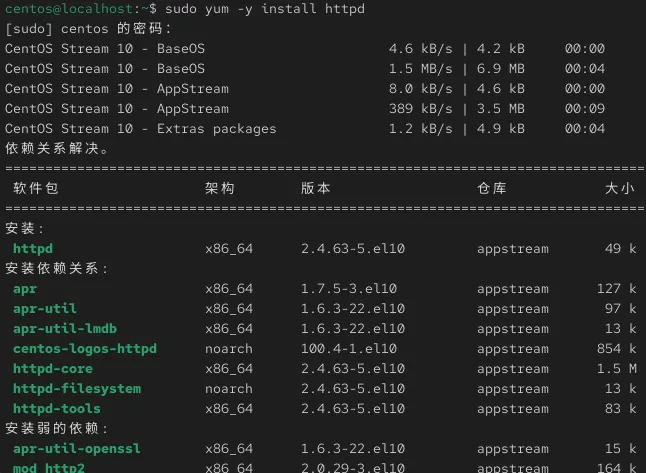Image resolution: width=646 pixels, height=473 pixels.
Task: Click the '版本' column header
Action: coord(316,188)
